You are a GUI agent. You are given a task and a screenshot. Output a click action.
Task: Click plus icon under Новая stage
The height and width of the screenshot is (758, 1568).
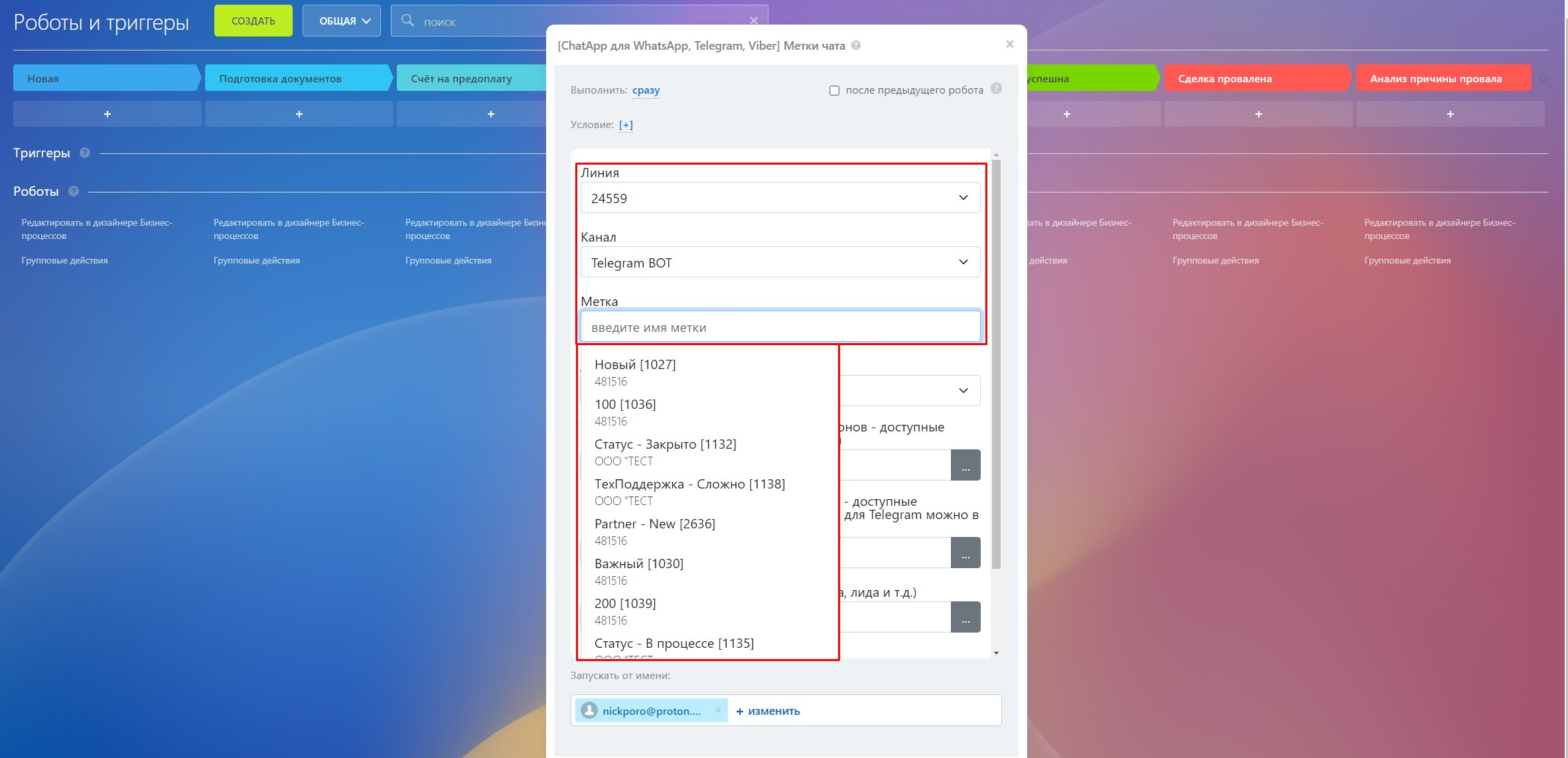pyautogui.click(x=107, y=114)
